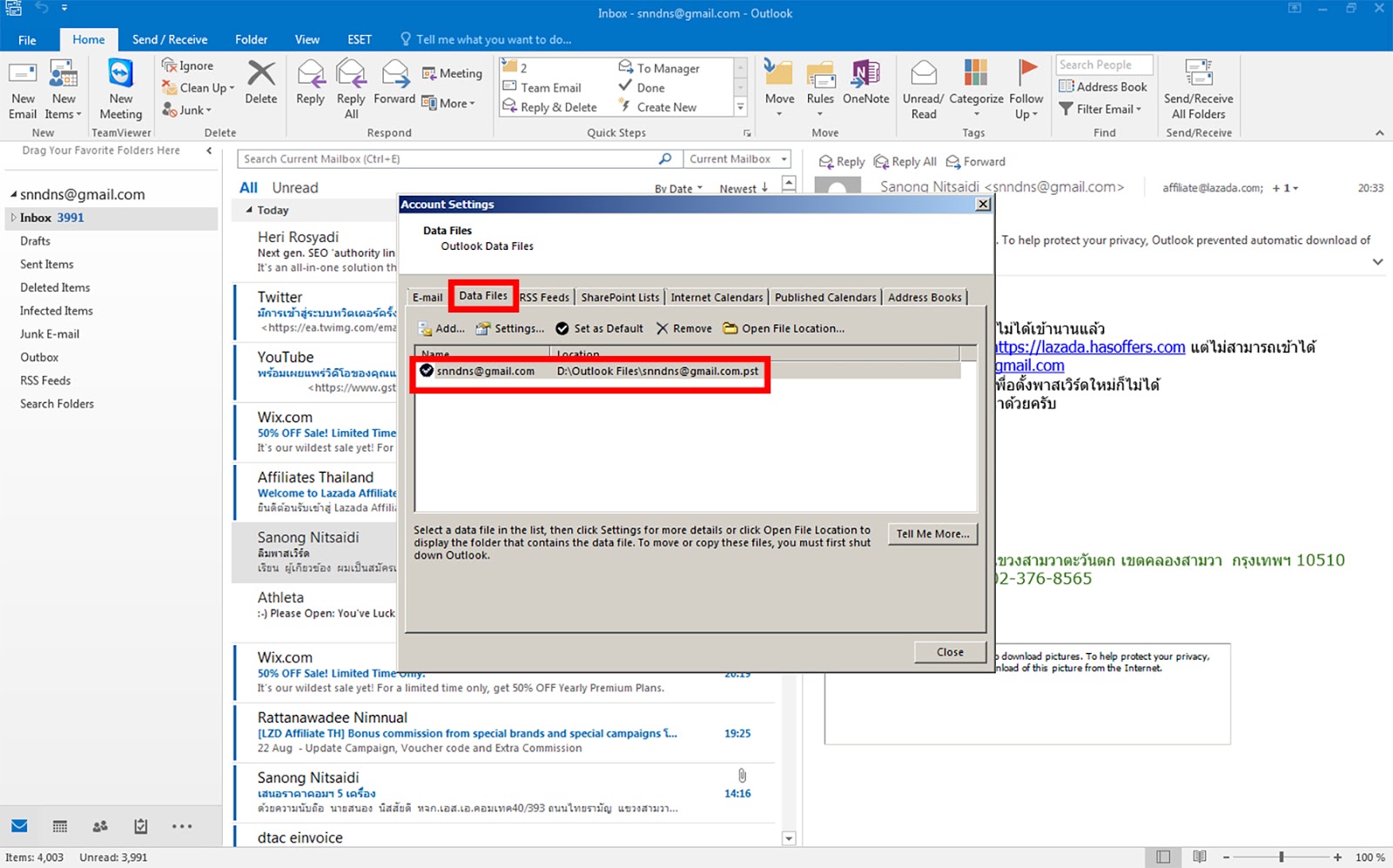Click the Search People field

click(1105, 65)
